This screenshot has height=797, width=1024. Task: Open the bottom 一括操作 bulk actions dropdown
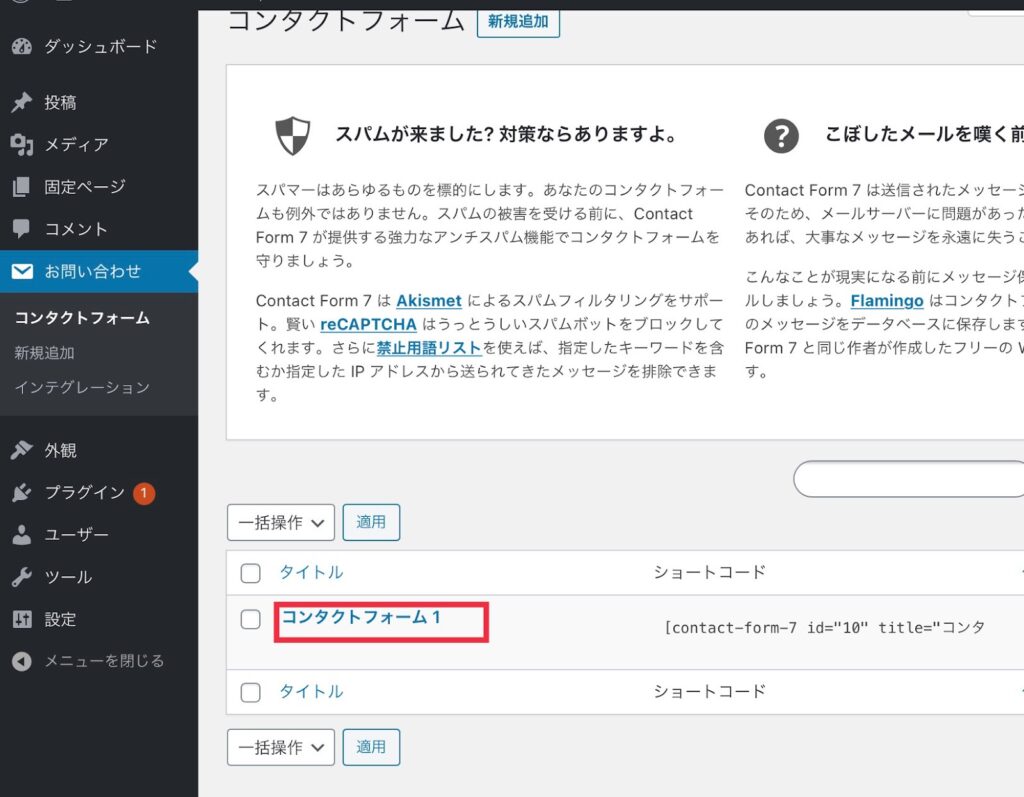(x=281, y=747)
